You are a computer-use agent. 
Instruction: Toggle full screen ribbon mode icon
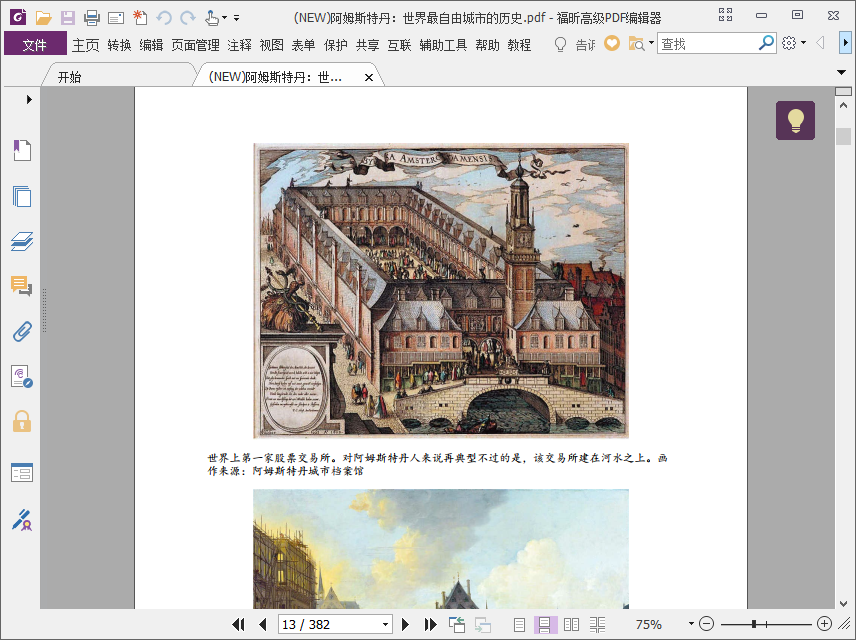(x=726, y=15)
